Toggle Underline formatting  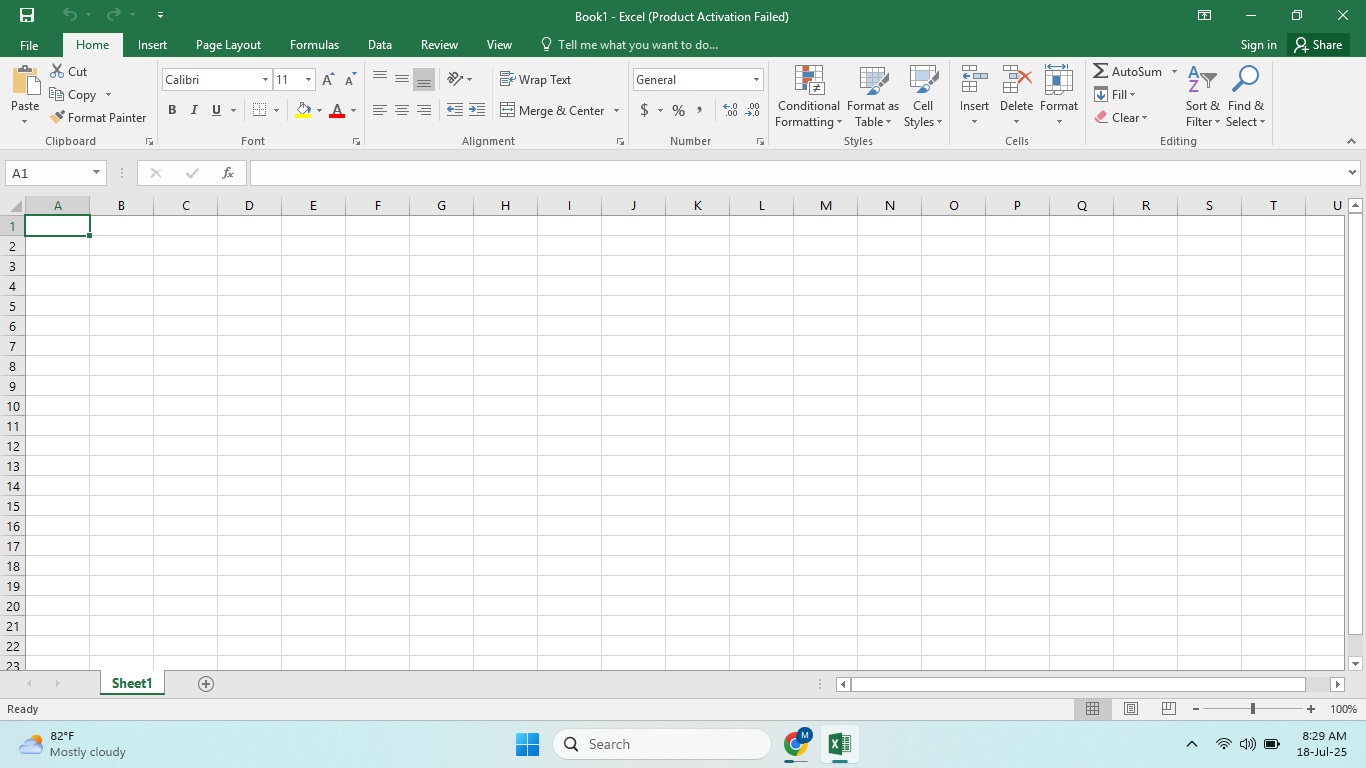[216, 110]
